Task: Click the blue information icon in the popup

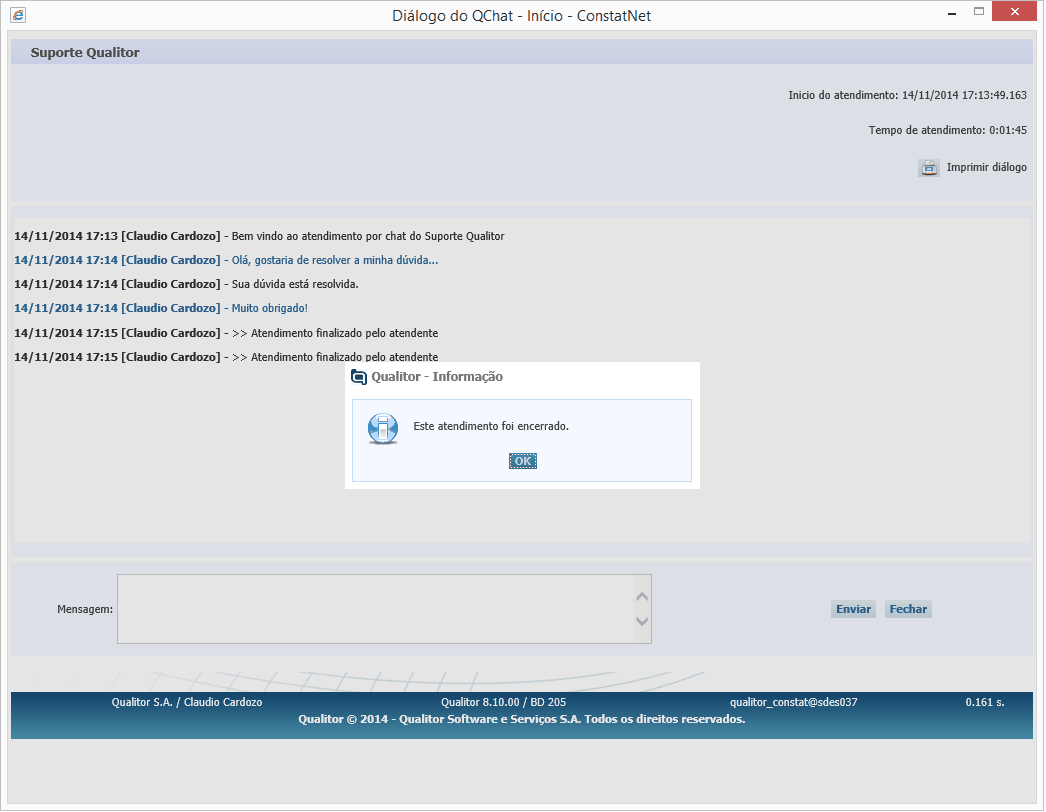Action: 381,427
